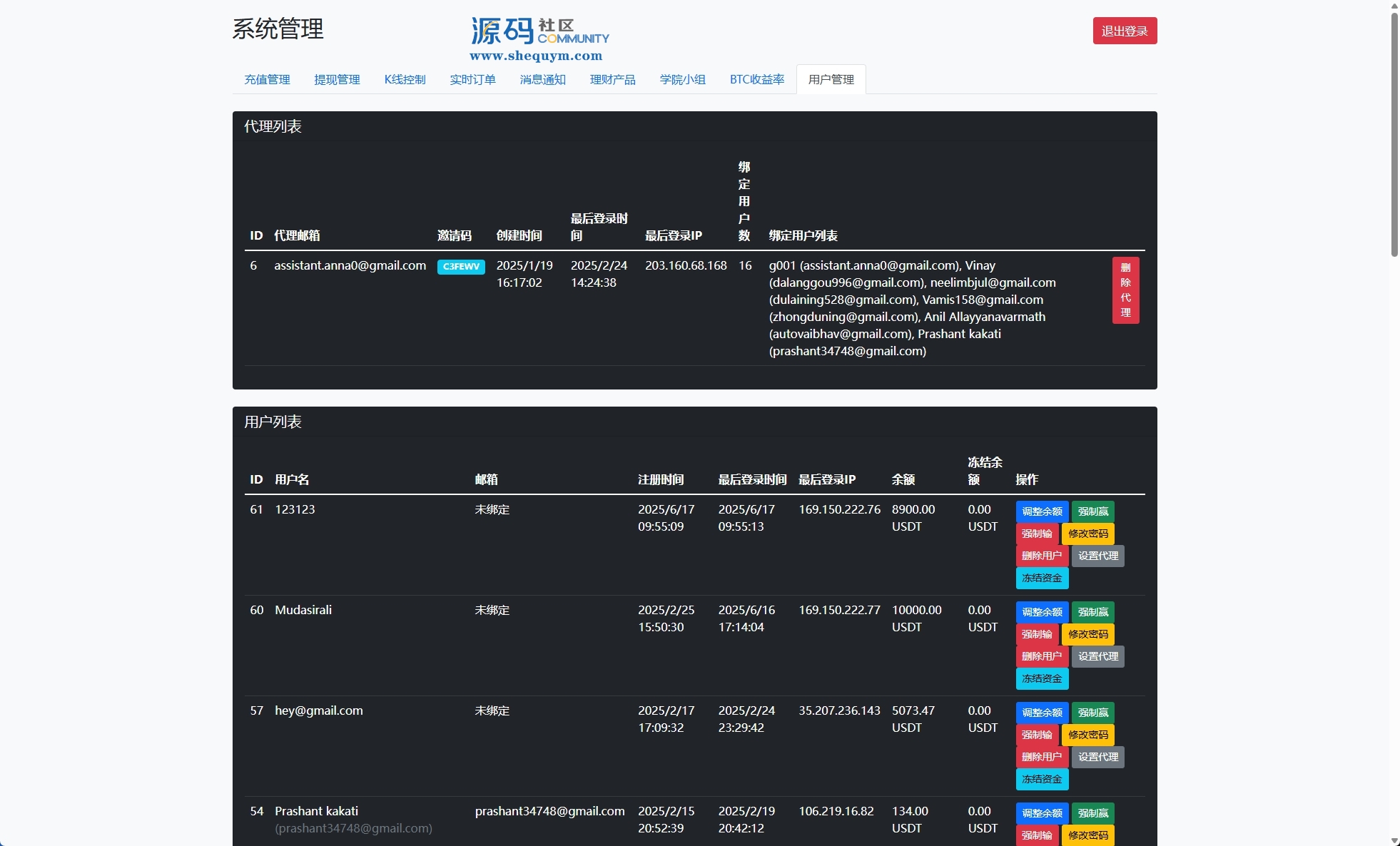Go to the 实时订单 tab
This screenshot has height=846, width=1400.
point(472,79)
